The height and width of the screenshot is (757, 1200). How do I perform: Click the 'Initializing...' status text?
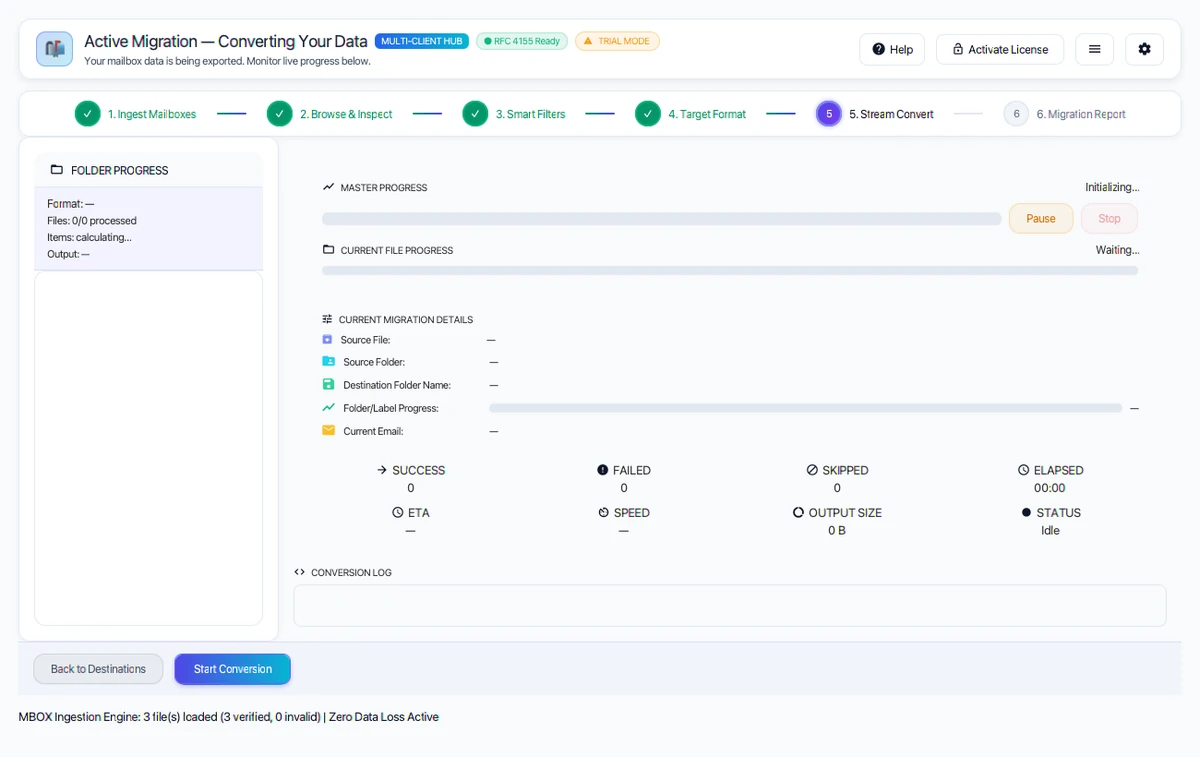1112,187
